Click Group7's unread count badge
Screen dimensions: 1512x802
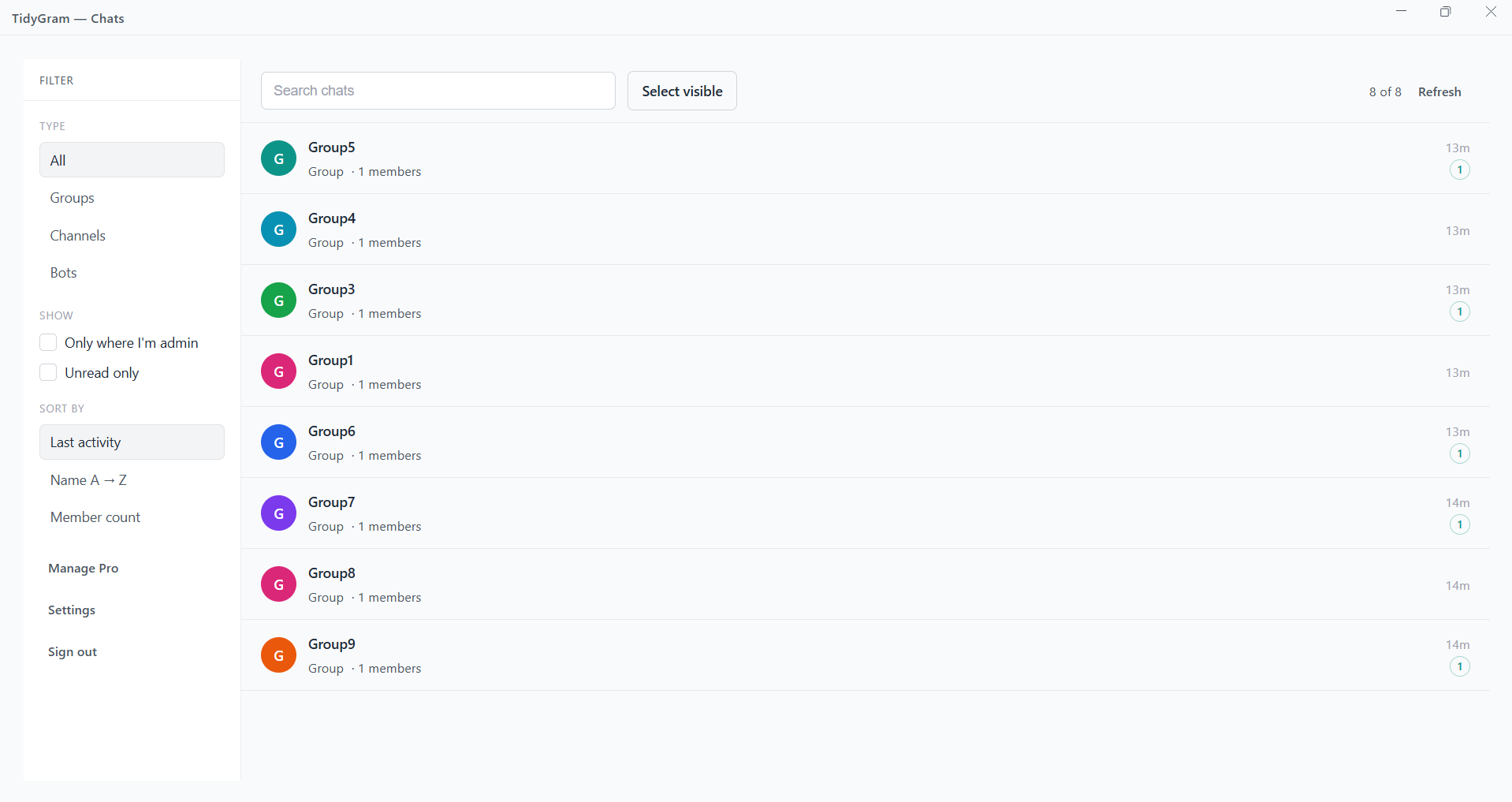1460,524
